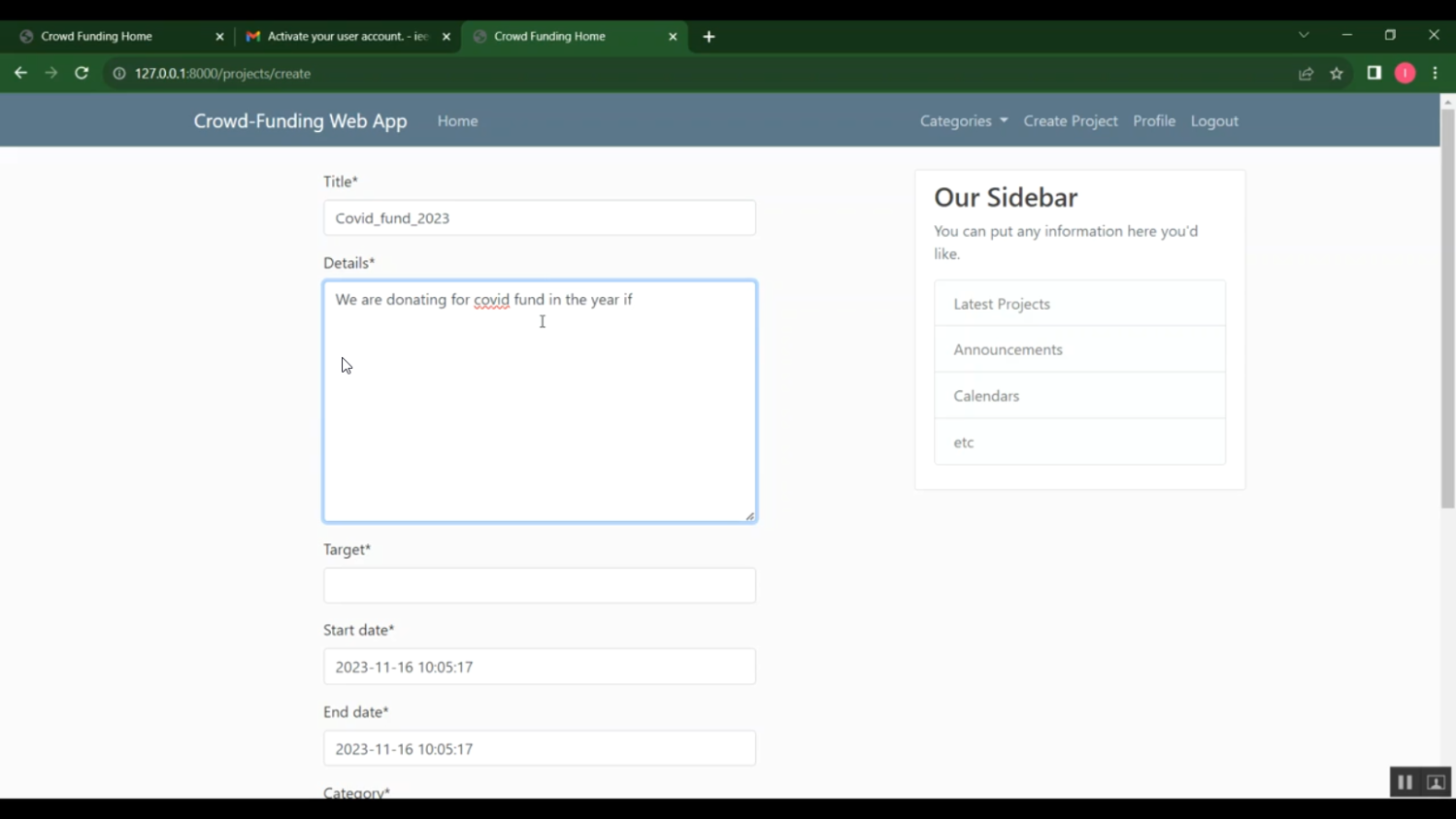Go to Create Project in navbar
This screenshot has height=819, width=1456.
1070,121
